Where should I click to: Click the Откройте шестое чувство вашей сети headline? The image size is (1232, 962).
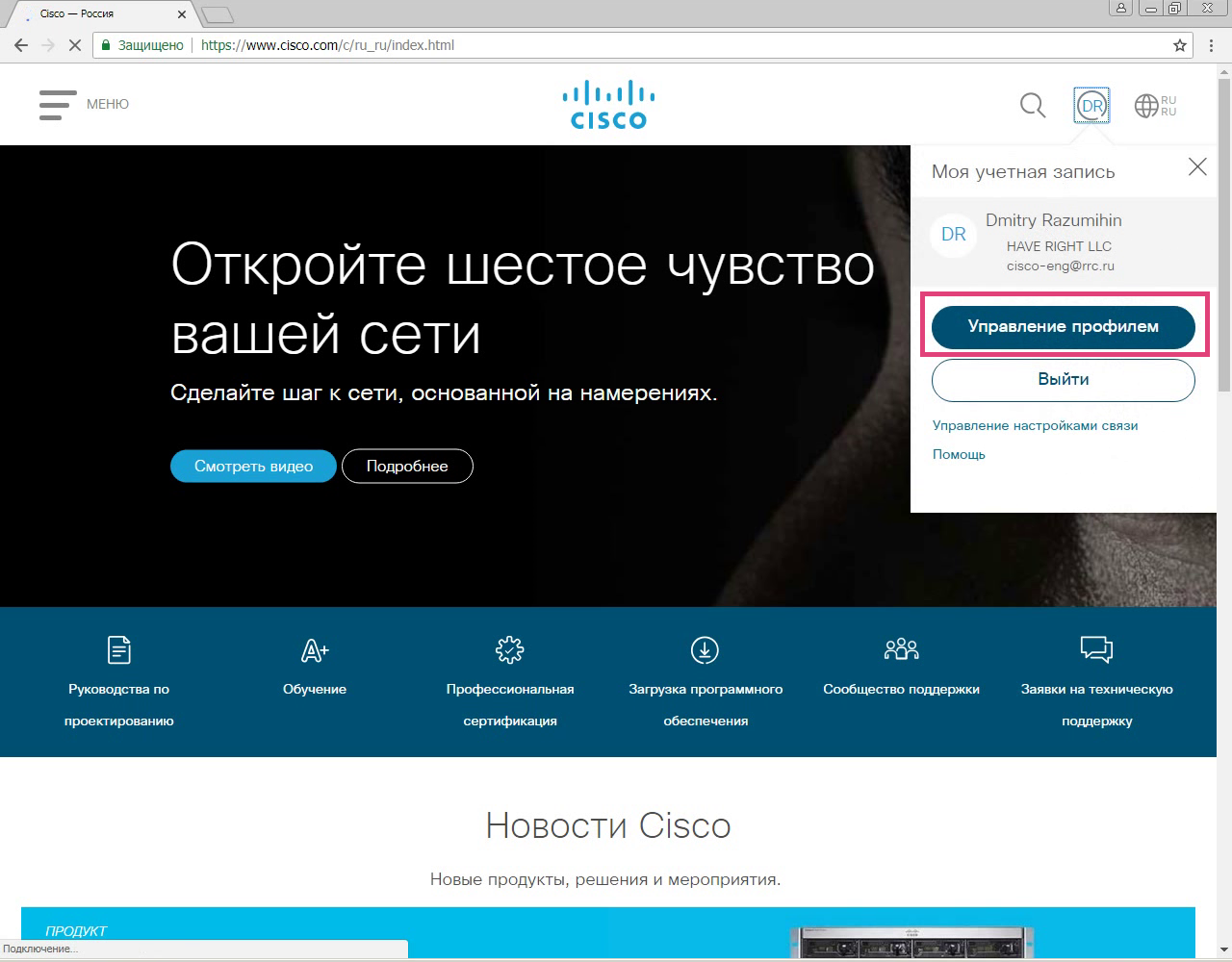pyautogui.click(x=523, y=298)
